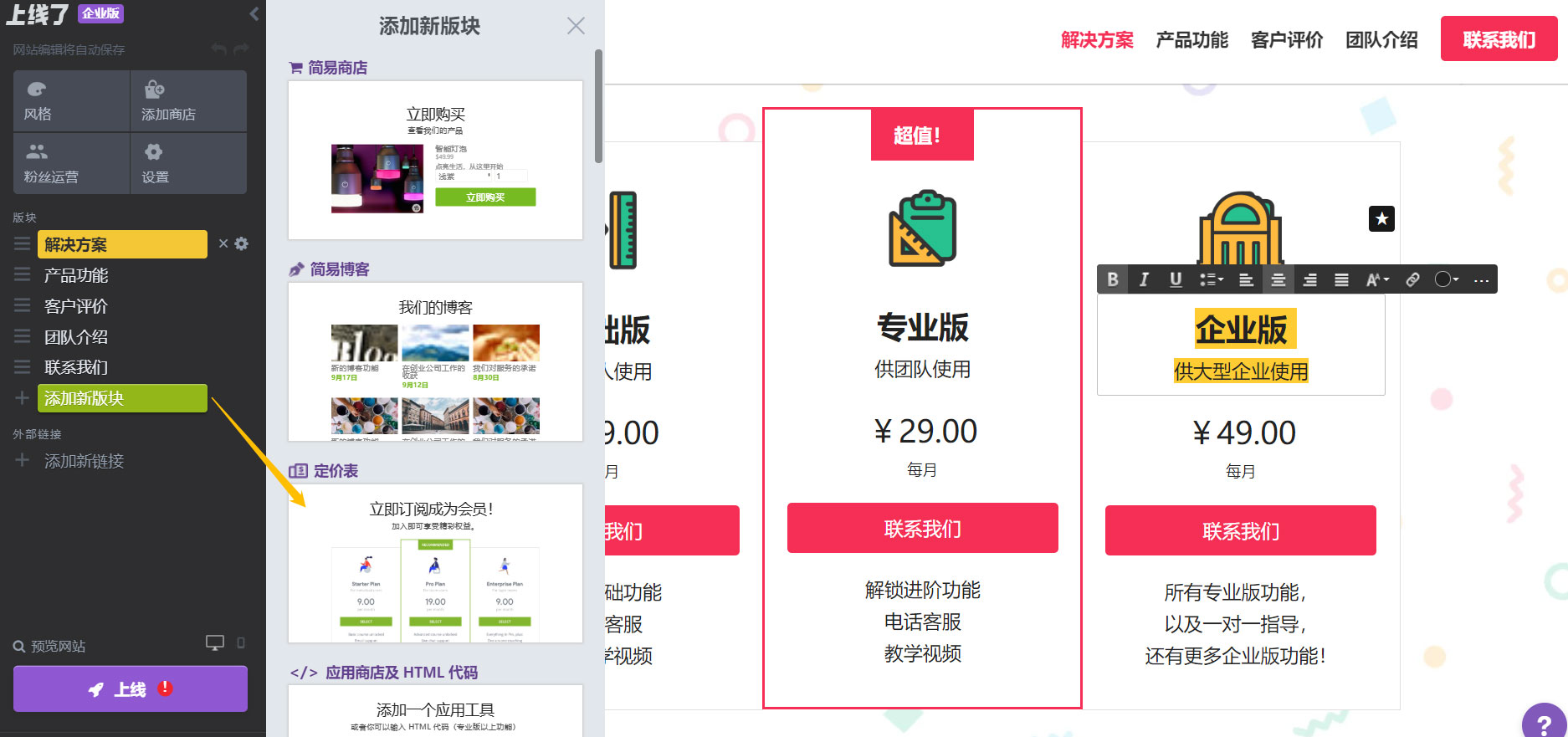The image size is (1568, 737).
Task: Toggle bold in the text toolbar
Action: (1113, 279)
